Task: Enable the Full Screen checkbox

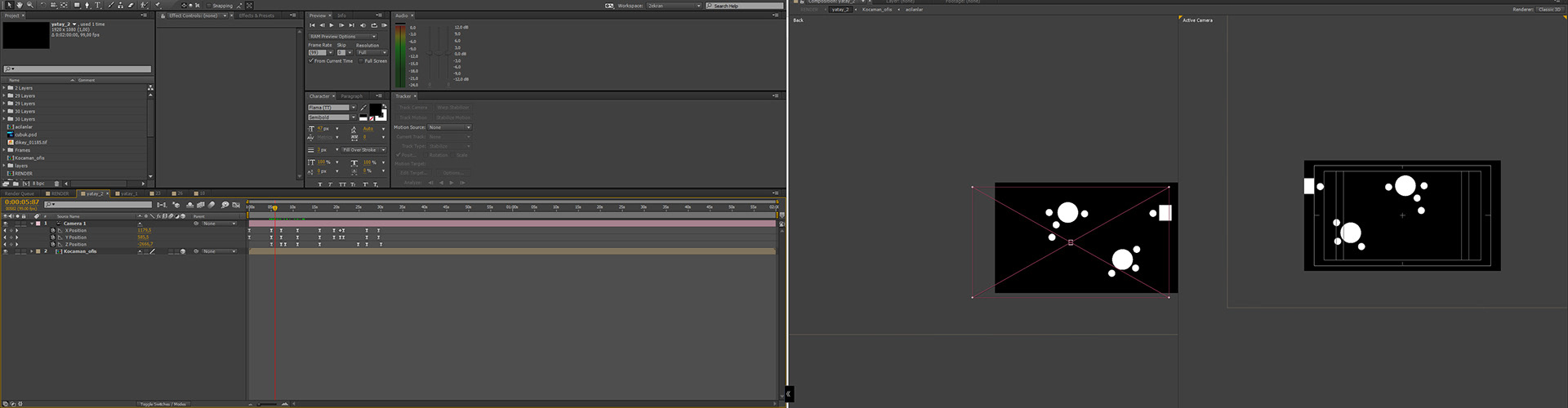Action: tap(361, 60)
